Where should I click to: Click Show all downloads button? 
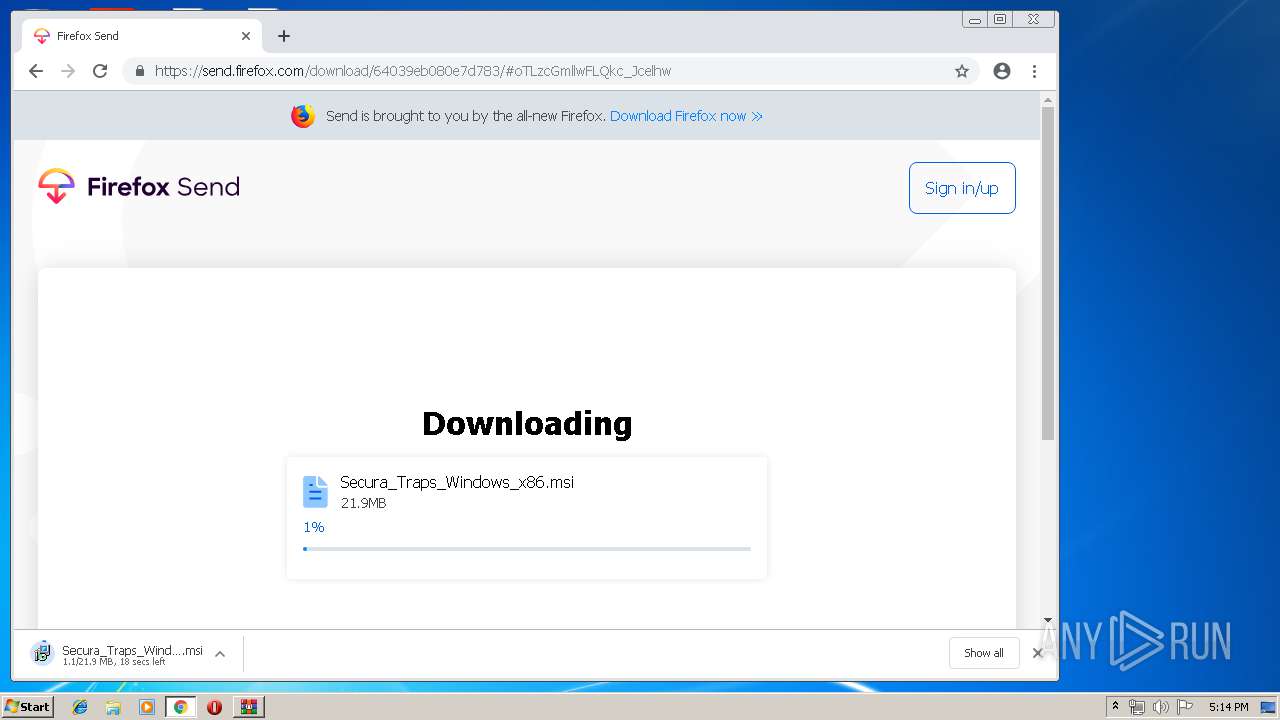tap(984, 653)
